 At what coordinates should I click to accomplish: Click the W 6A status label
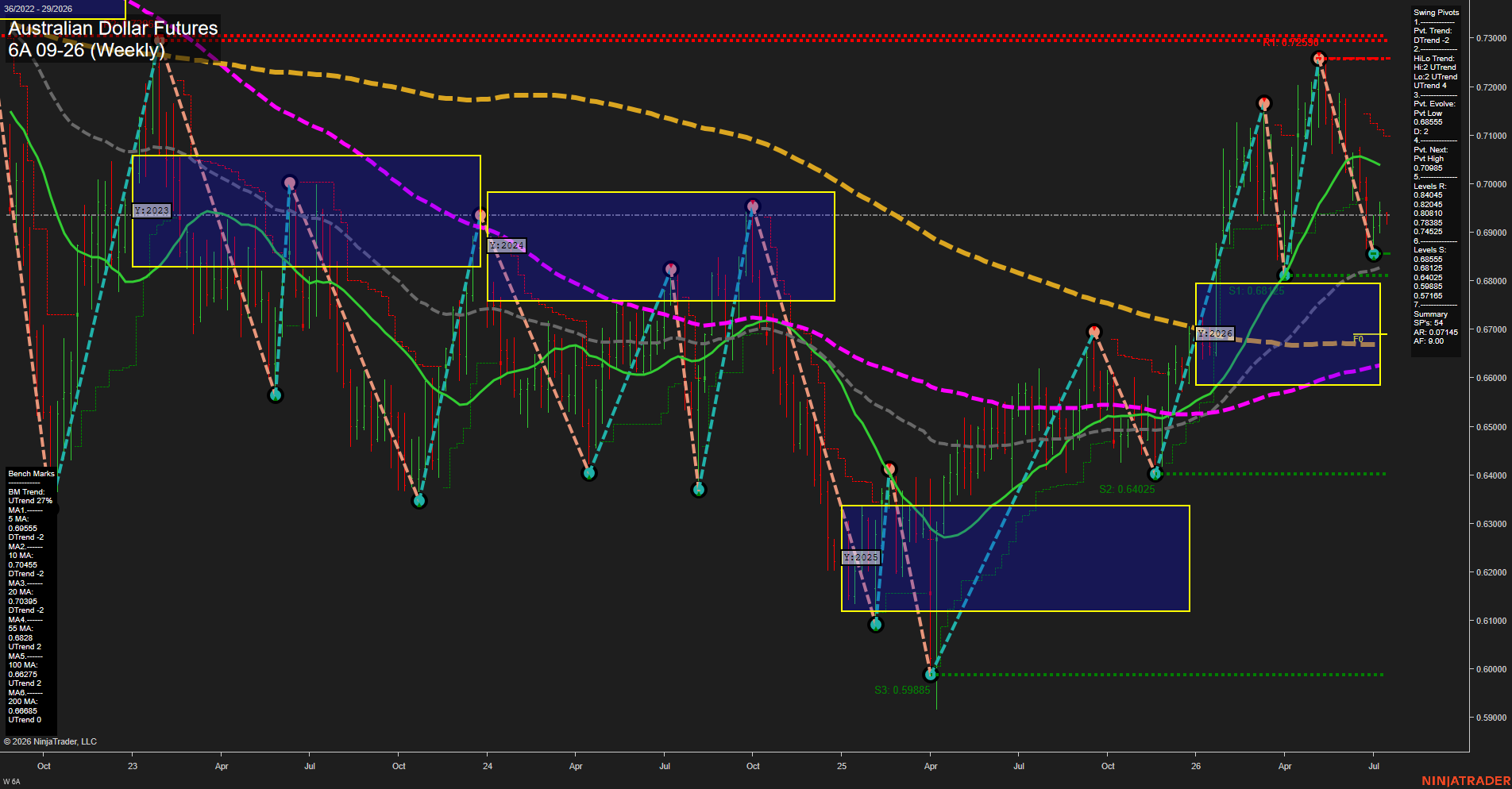click(11, 782)
